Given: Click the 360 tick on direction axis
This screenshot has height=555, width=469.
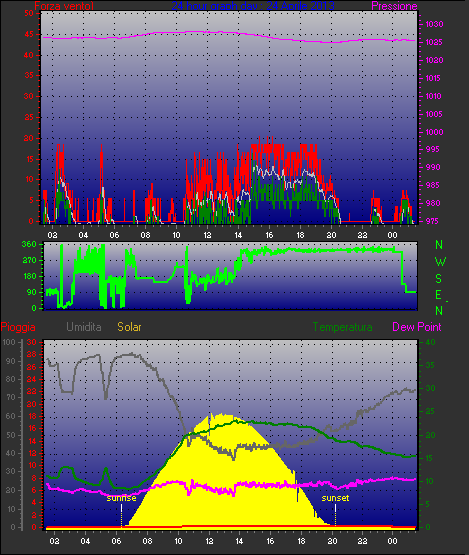Looking at the screenshot, I should click(29, 244).
